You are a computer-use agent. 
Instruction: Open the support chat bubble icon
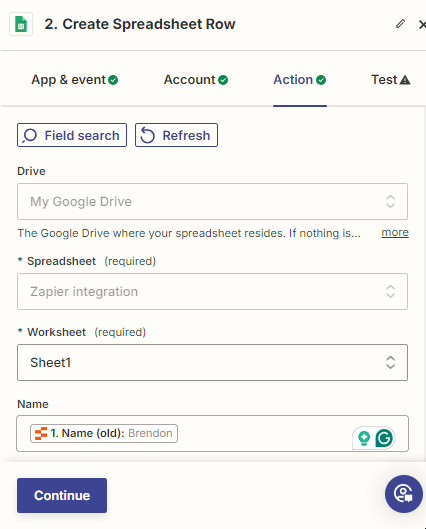coord(404,494)
